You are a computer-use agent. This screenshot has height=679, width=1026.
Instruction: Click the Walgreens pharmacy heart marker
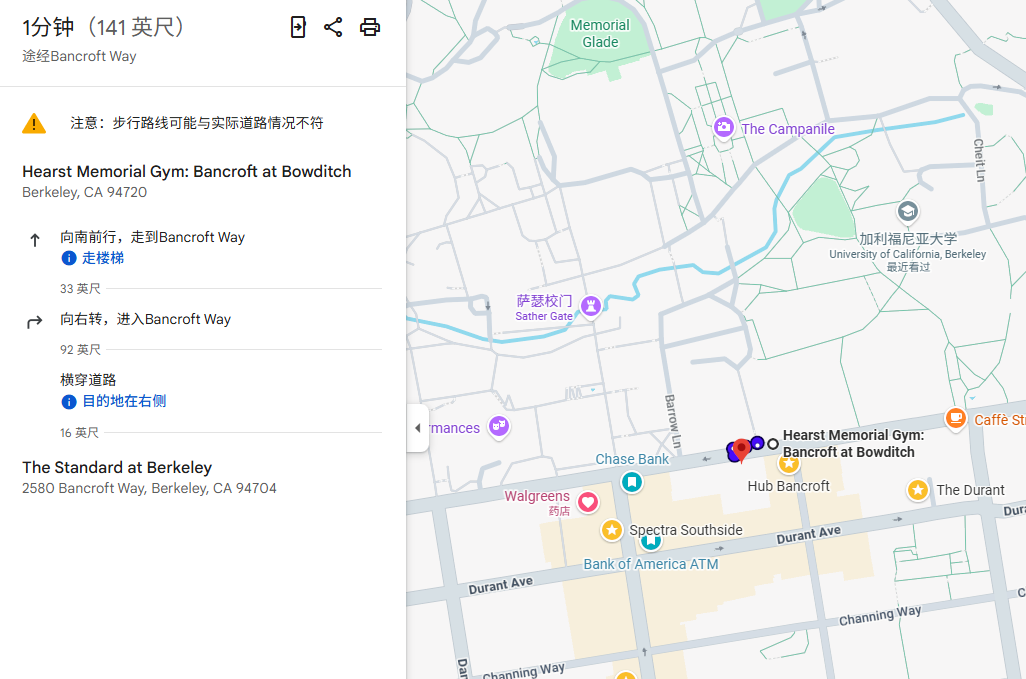(x=588, y=502)
